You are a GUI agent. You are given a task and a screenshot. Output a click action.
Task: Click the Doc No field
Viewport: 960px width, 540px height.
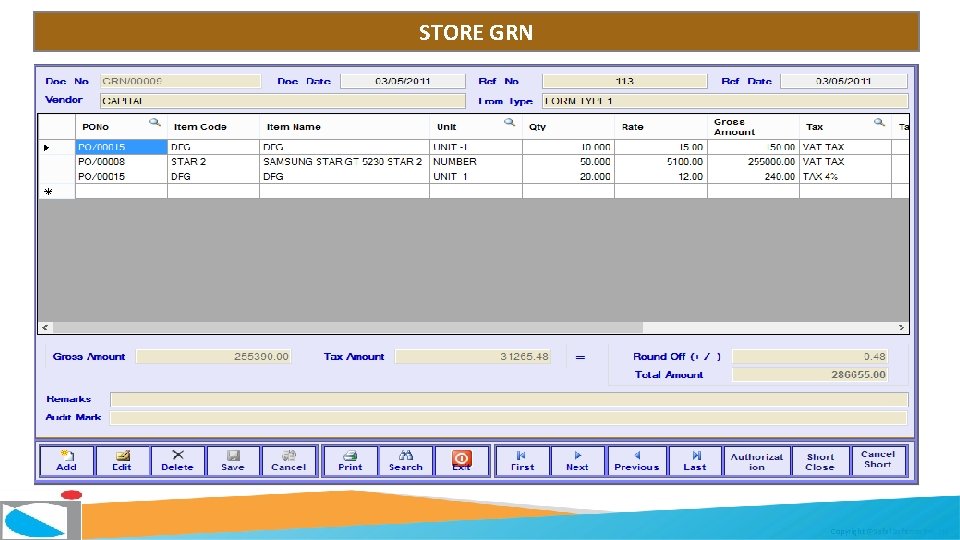(180, 81)
